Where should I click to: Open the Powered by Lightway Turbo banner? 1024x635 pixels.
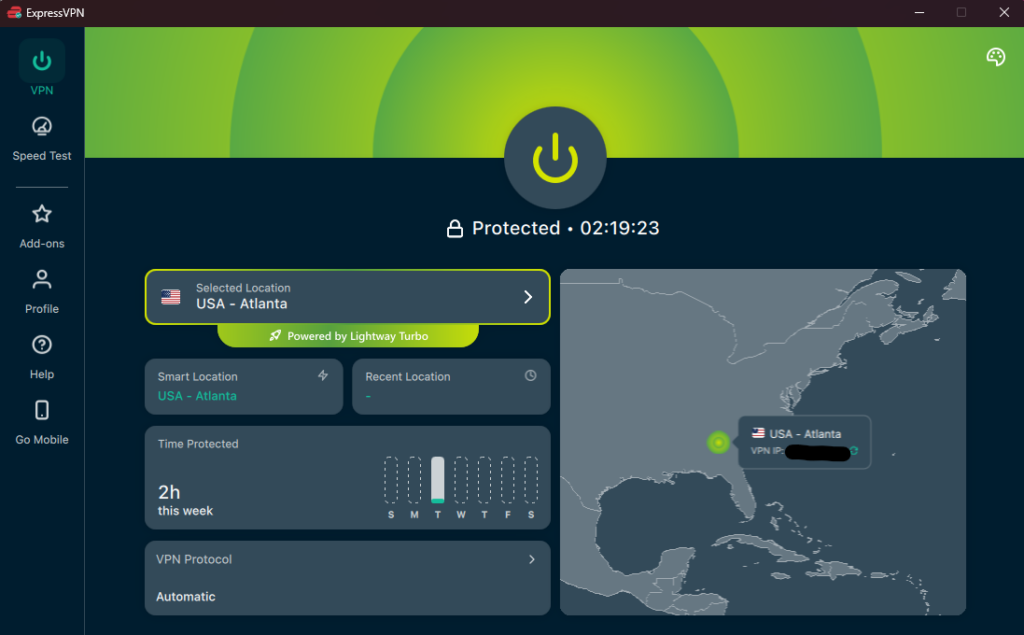(347, 335)
